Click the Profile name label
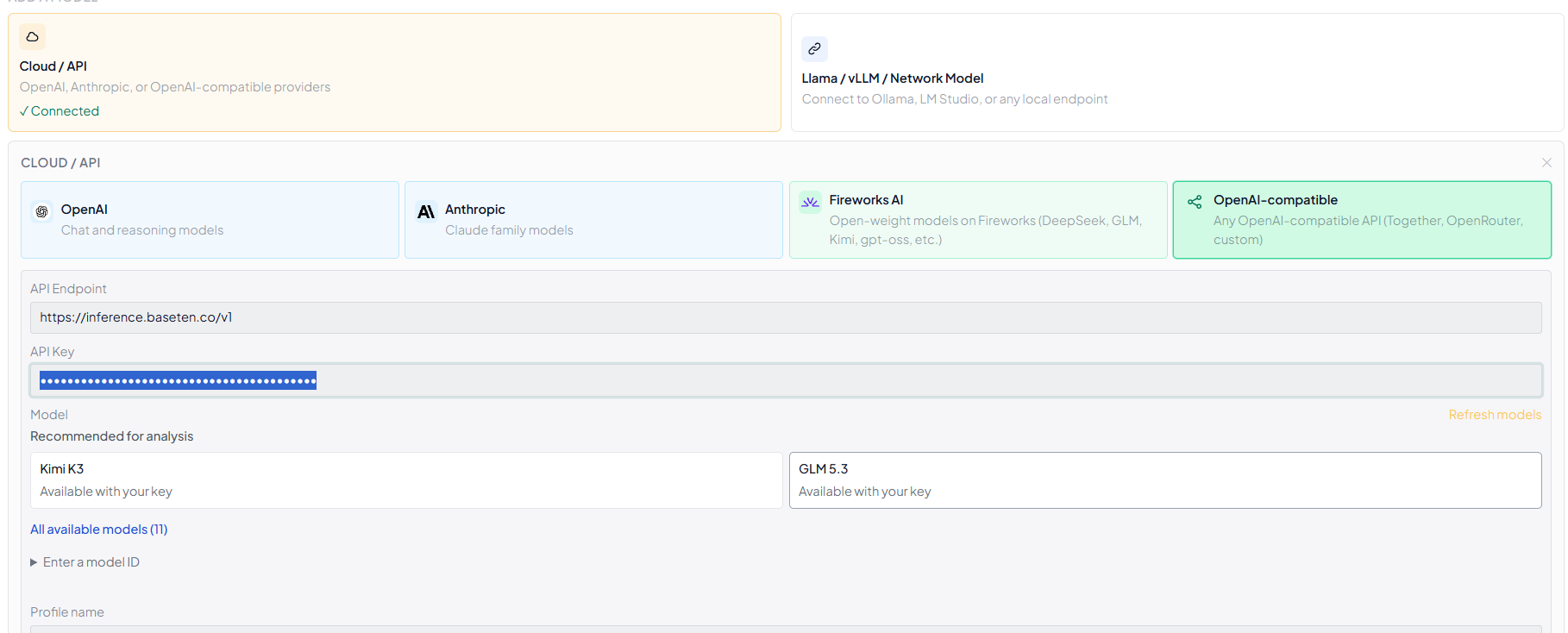This screenshot has width=1568, height=633. [x=67, y=612]
